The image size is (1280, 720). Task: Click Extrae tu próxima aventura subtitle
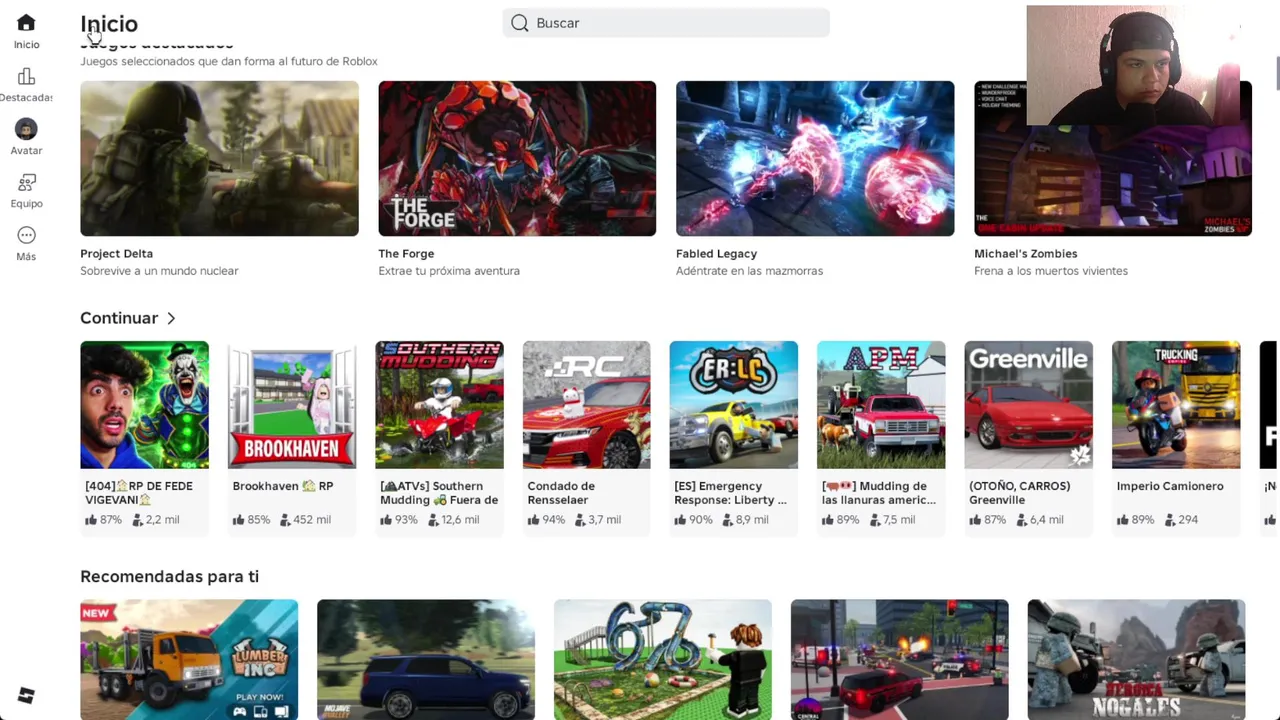click(x=449, y=271)
